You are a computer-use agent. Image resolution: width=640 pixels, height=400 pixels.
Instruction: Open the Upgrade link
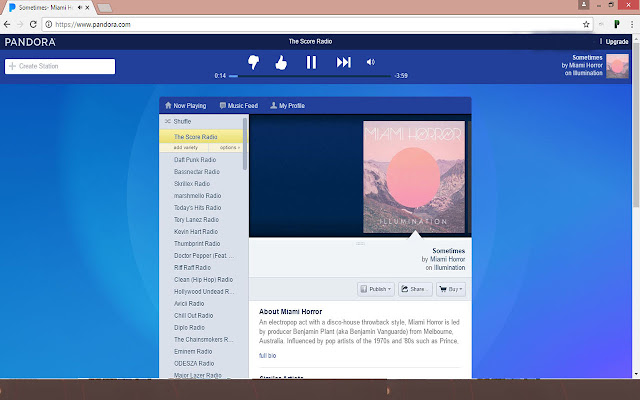coord(617,42)
